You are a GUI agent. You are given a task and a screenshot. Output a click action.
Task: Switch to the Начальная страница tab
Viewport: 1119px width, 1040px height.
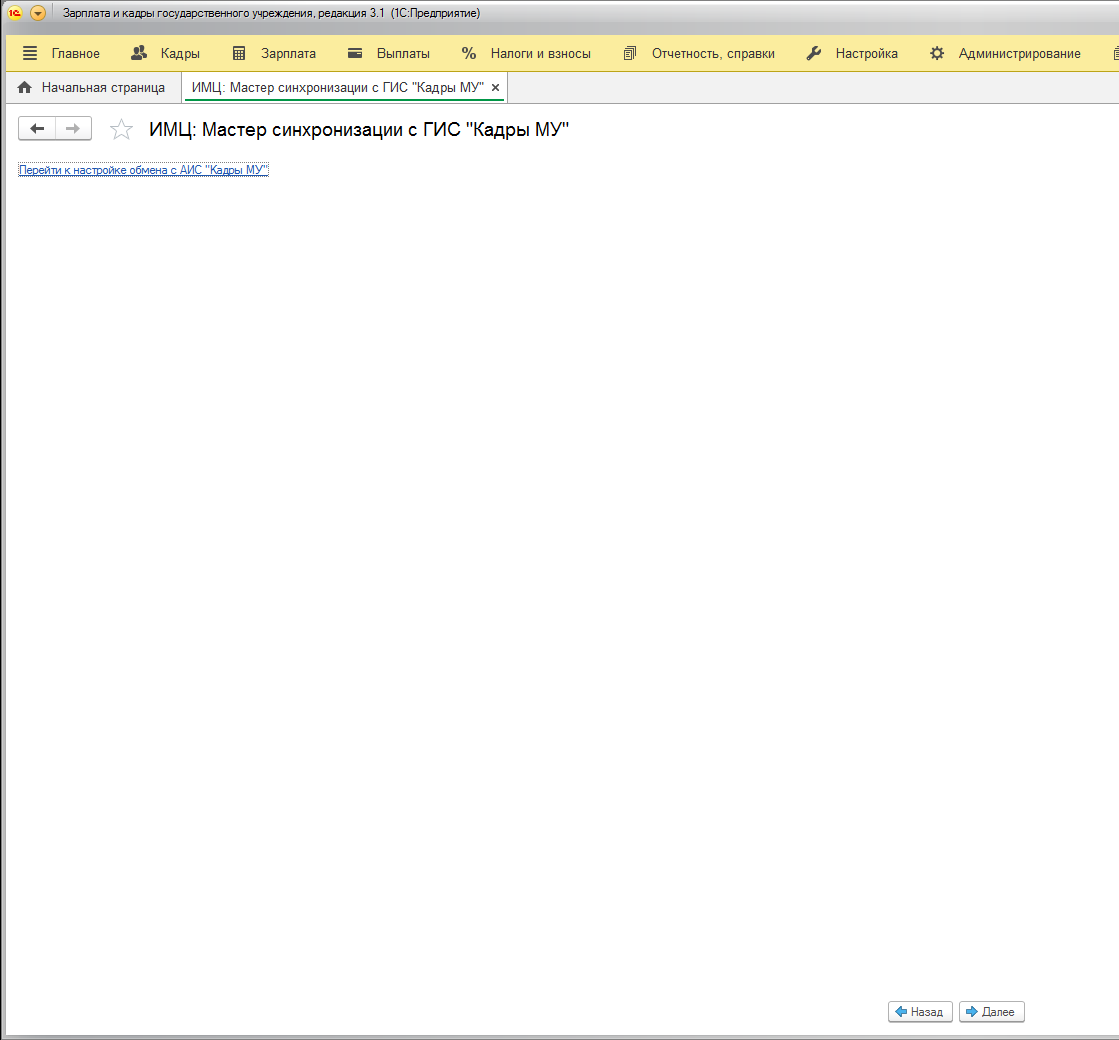coord(92,88)
